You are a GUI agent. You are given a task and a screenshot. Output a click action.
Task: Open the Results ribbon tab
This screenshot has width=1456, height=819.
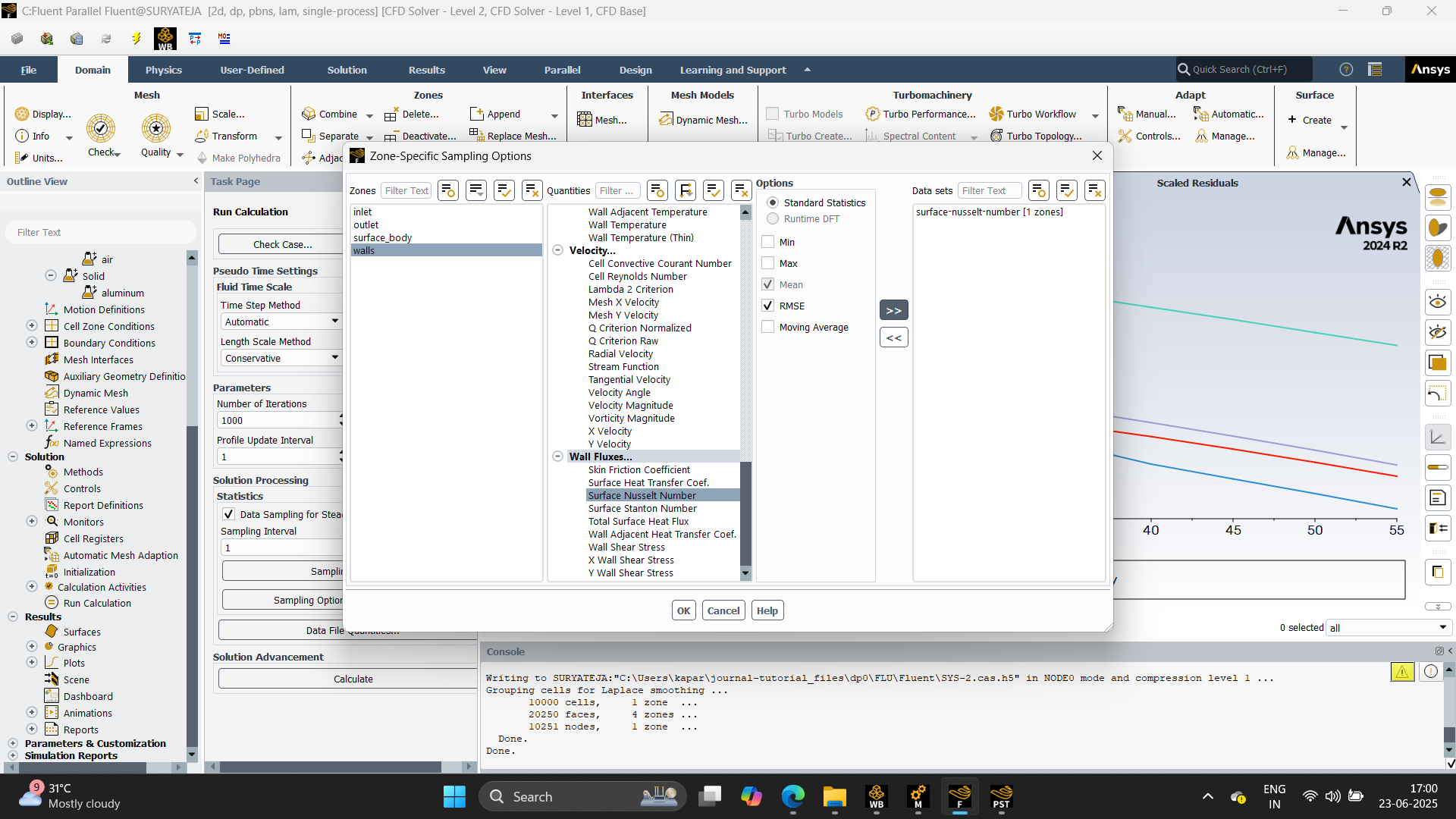[x=426, y=70]
